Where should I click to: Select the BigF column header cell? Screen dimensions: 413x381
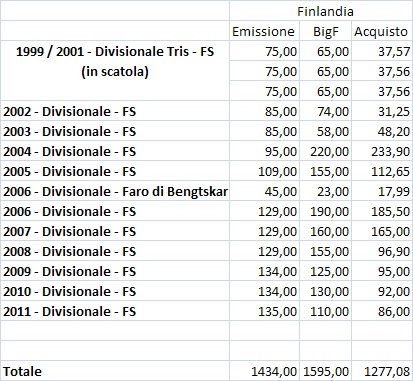(x=325, y=31)
